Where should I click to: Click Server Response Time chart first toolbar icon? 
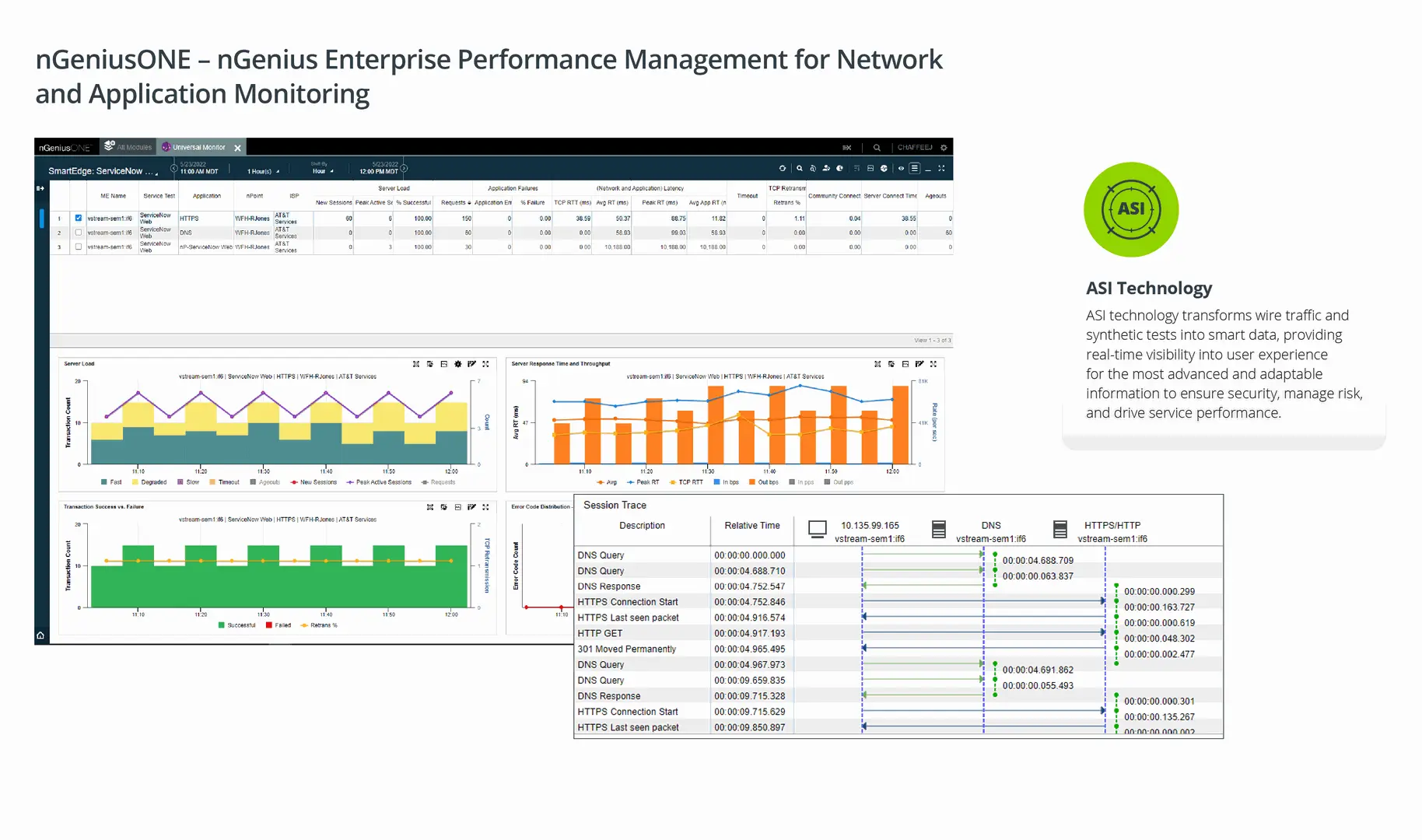pyautogui.click(x=877, y=364)
